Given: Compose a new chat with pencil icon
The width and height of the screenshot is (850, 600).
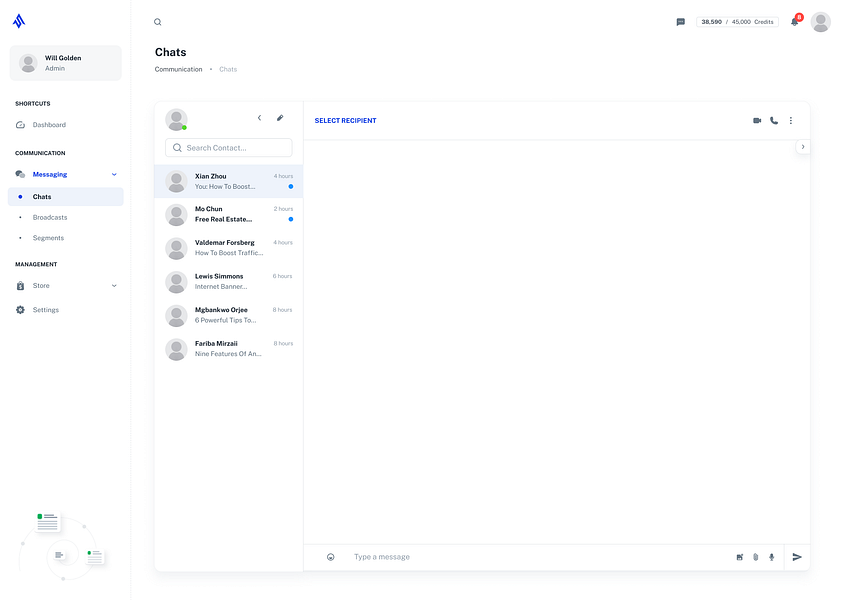Looking at the screenshot, I should coord(280,118).
